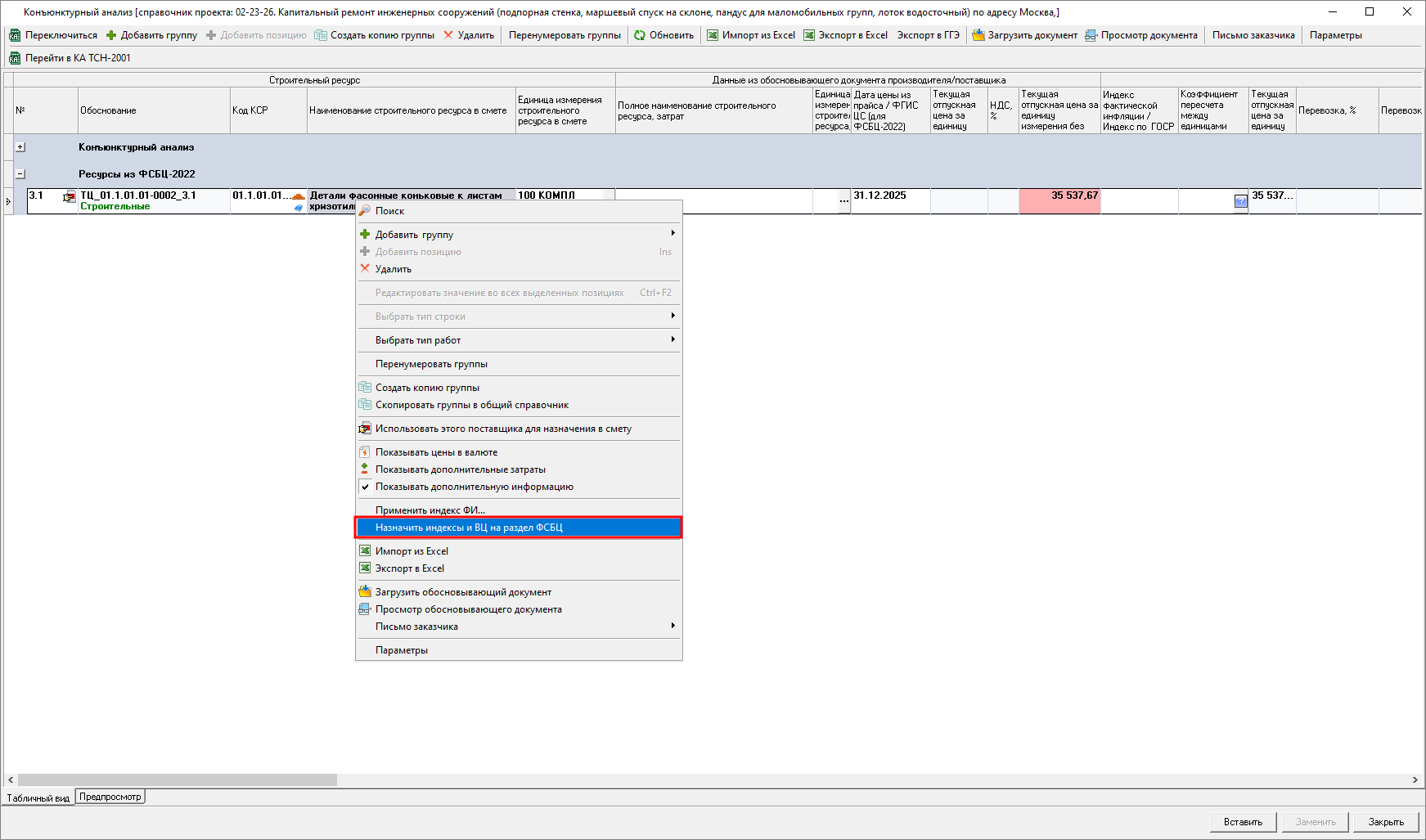The height and width of the screenshot is (840, 1426).
Task: Open Письмо заказчика in the toolbar
Action: pyautogui.click(x=1253, y=35)
